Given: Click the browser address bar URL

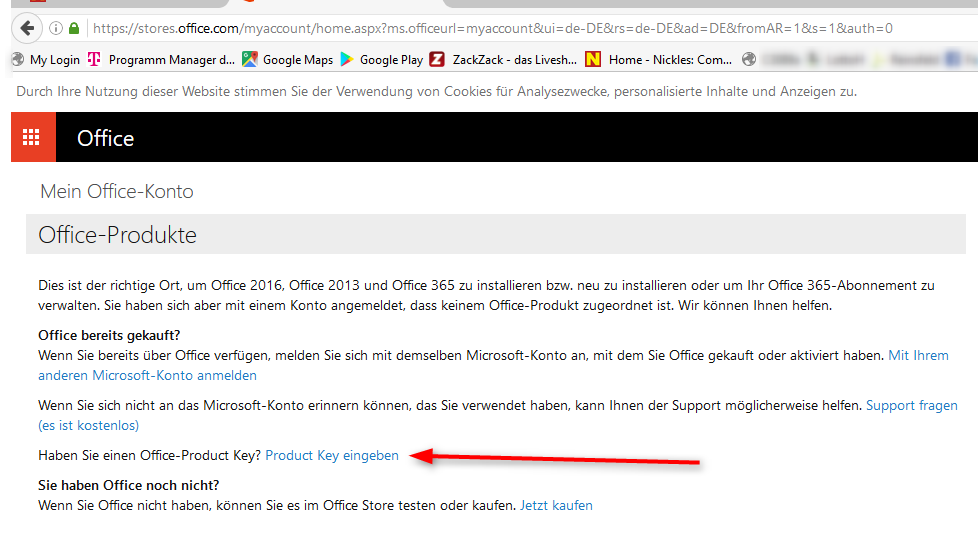Looking at the screenshot, I should coord(490,28).
